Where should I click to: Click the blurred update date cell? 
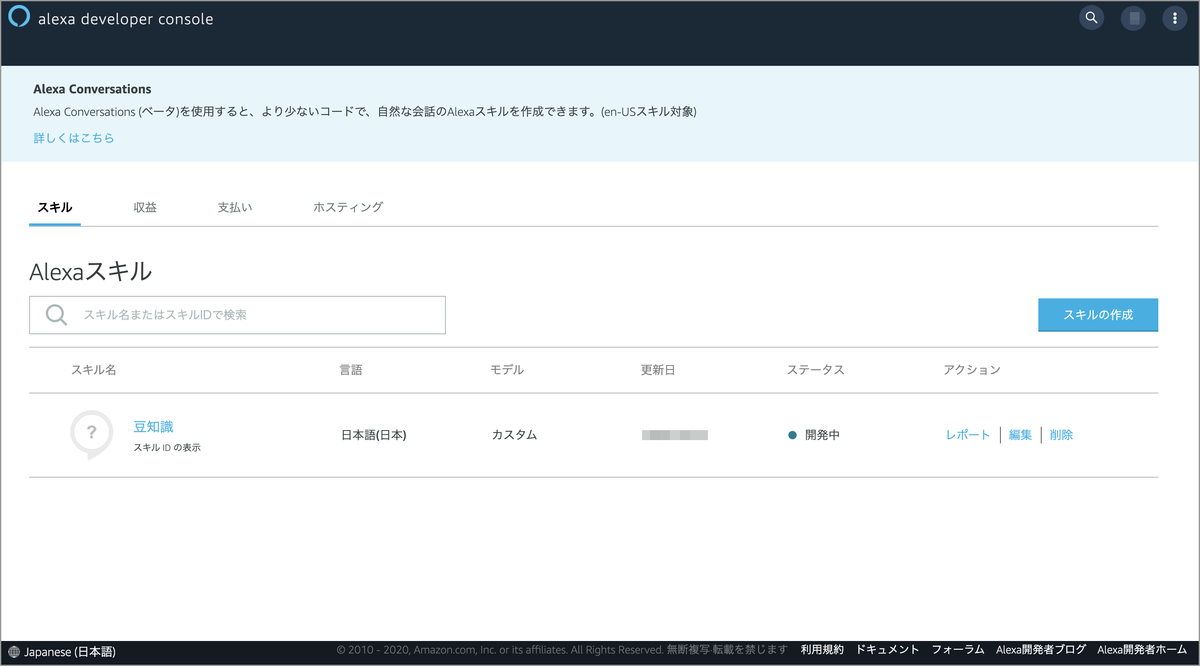click(x=675, y=435)
